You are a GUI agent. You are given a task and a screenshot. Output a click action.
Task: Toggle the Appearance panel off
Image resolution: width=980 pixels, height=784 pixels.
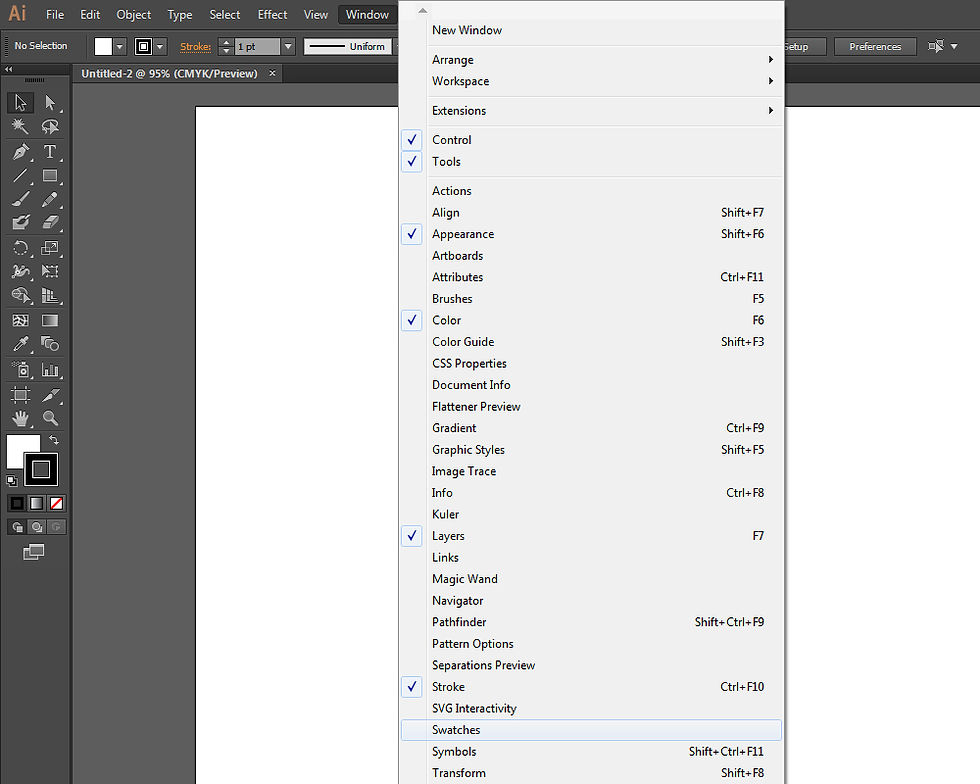(591, 234)
